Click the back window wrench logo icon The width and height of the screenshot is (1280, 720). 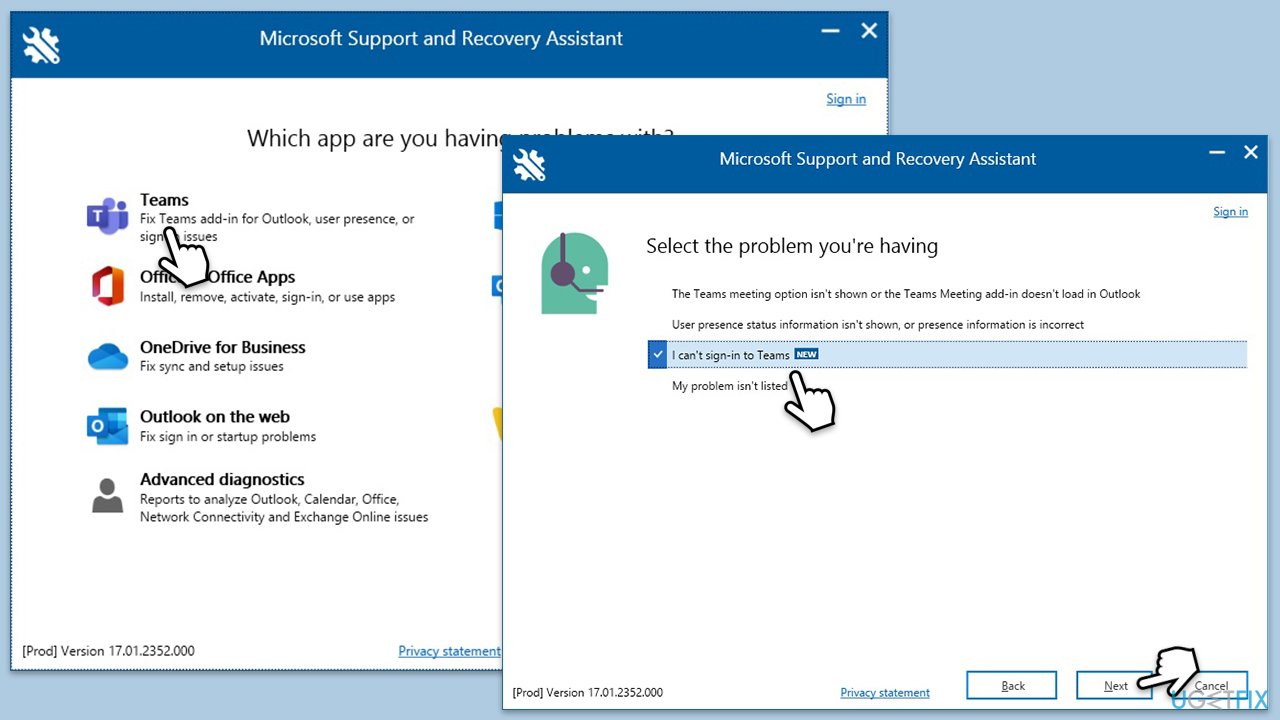41,45
